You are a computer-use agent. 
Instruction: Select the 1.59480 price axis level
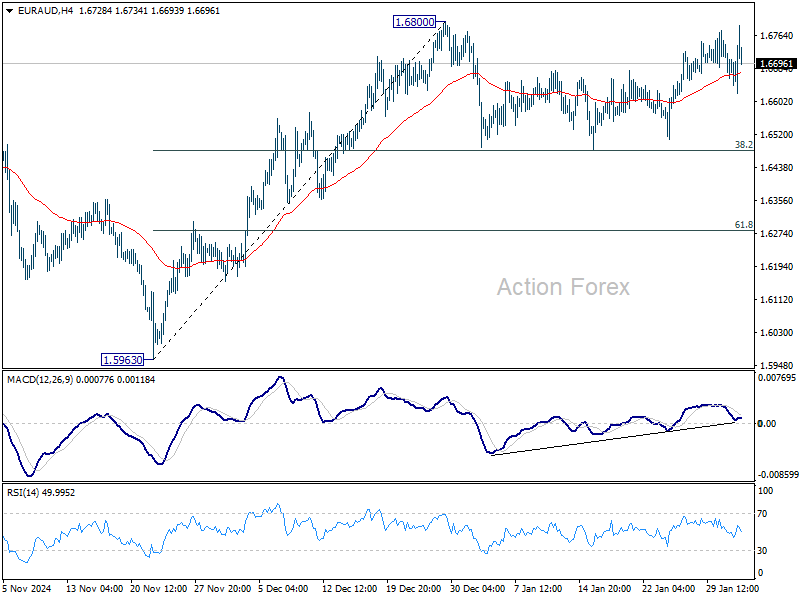777,365
